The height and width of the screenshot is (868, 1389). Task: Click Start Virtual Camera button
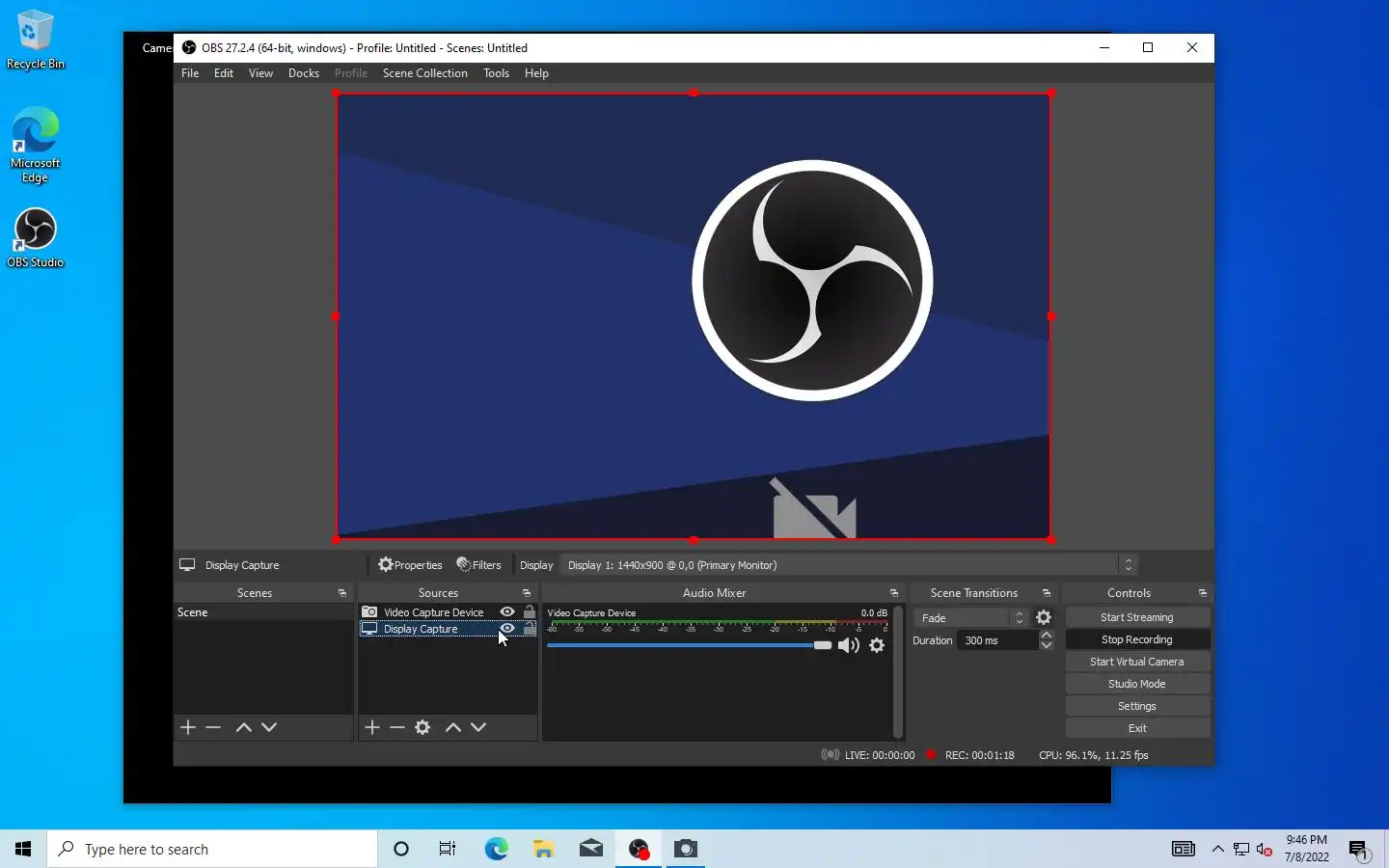click(x=1137, y=662)
